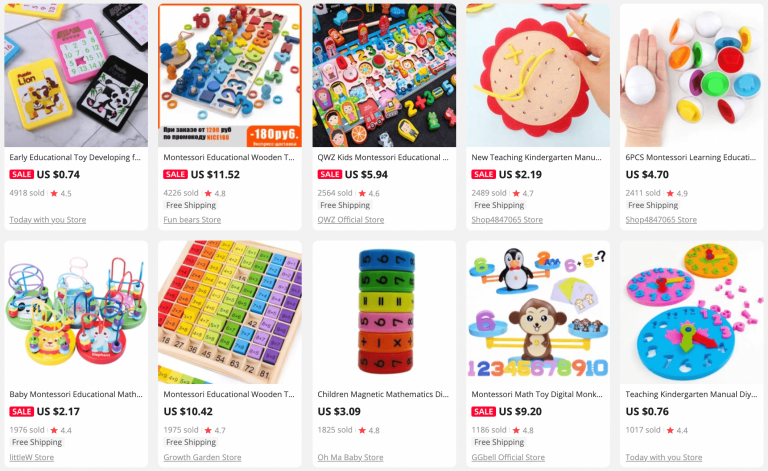Visit the Today with you Store under $0.74 item

tap(48, 220)
